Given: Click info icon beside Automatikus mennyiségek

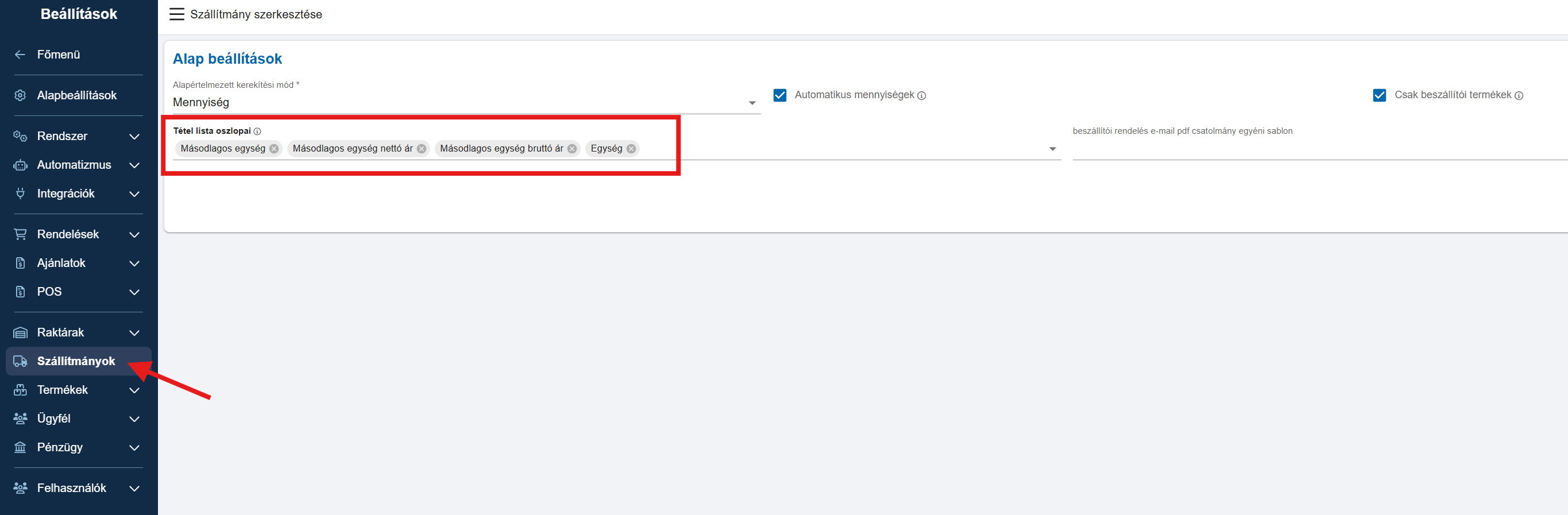Looking at the screenshot, I should (x=922, y=95).
